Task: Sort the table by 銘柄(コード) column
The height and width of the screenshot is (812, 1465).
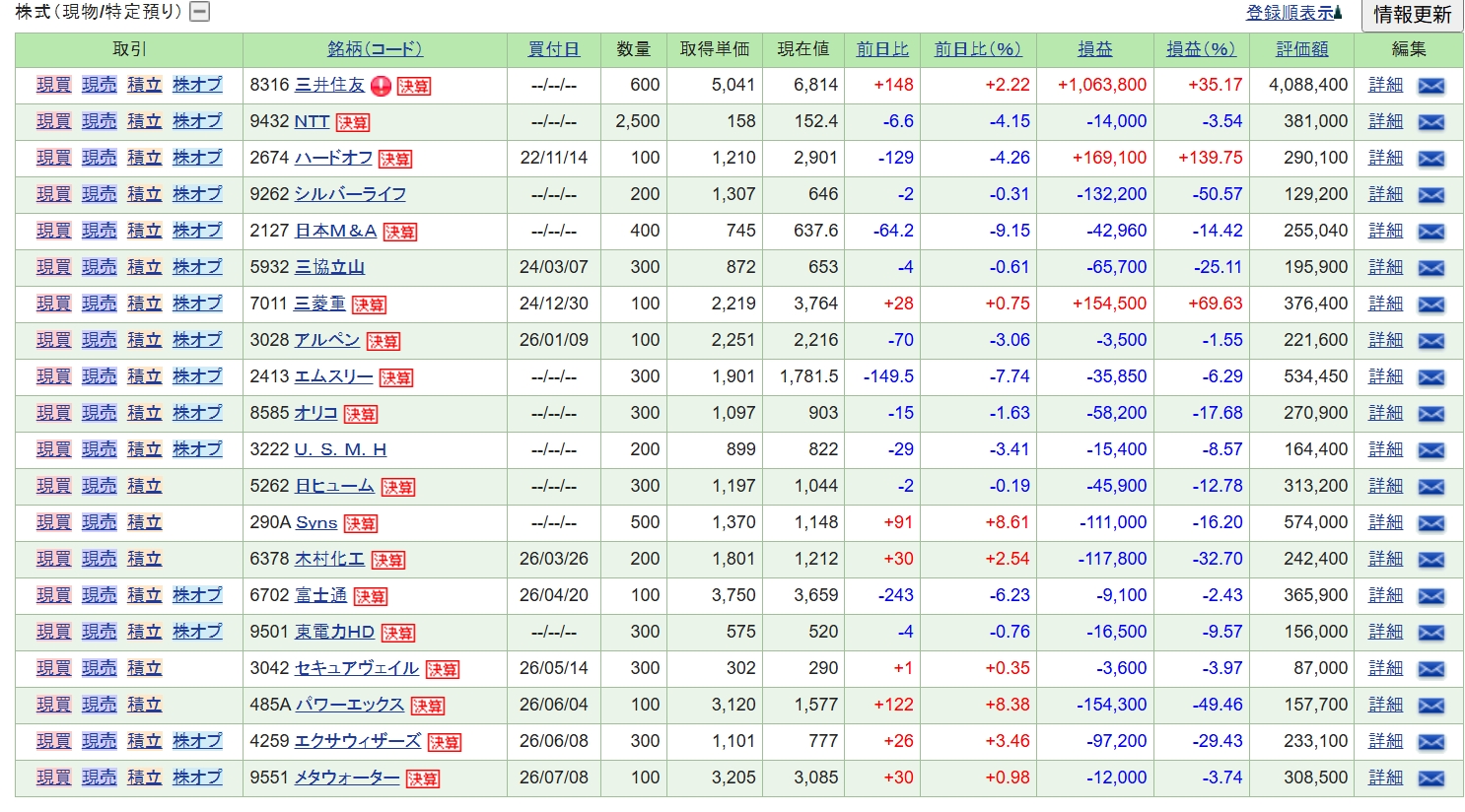Action: click(x=375, y=49)
